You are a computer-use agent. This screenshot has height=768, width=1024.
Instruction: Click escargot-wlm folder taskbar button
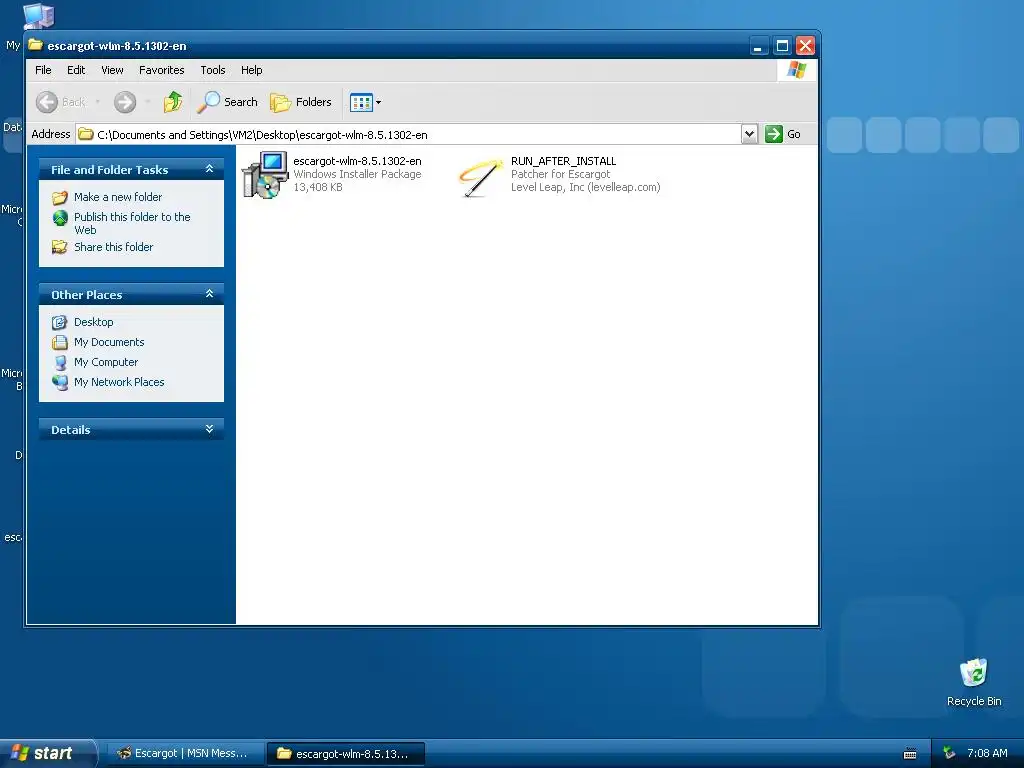tap(346, 754)
